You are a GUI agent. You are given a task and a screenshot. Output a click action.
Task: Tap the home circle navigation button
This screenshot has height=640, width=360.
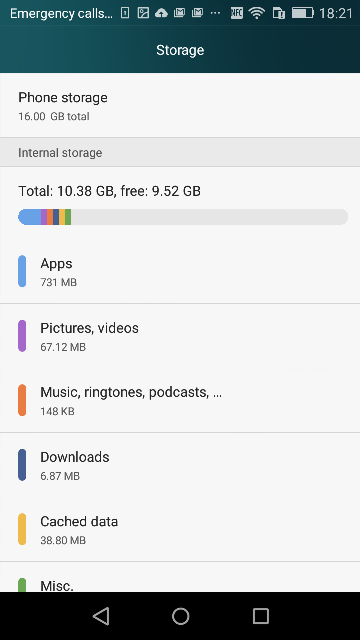click(180, 616)
